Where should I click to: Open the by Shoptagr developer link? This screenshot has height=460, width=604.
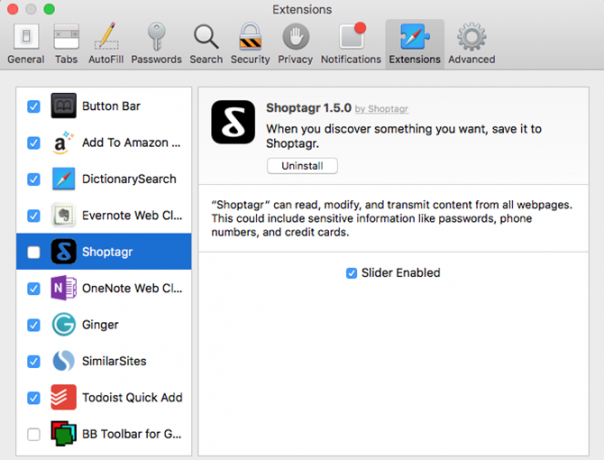(381, 109)
